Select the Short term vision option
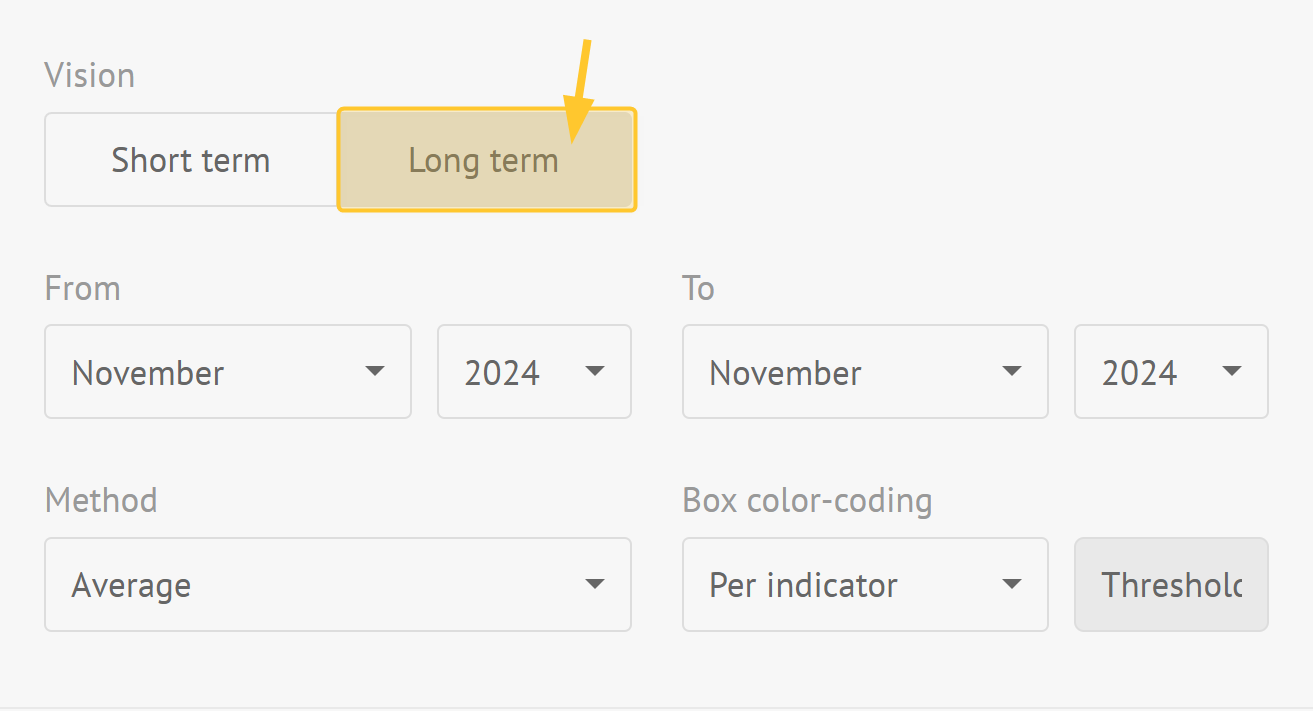 (190, 159)
